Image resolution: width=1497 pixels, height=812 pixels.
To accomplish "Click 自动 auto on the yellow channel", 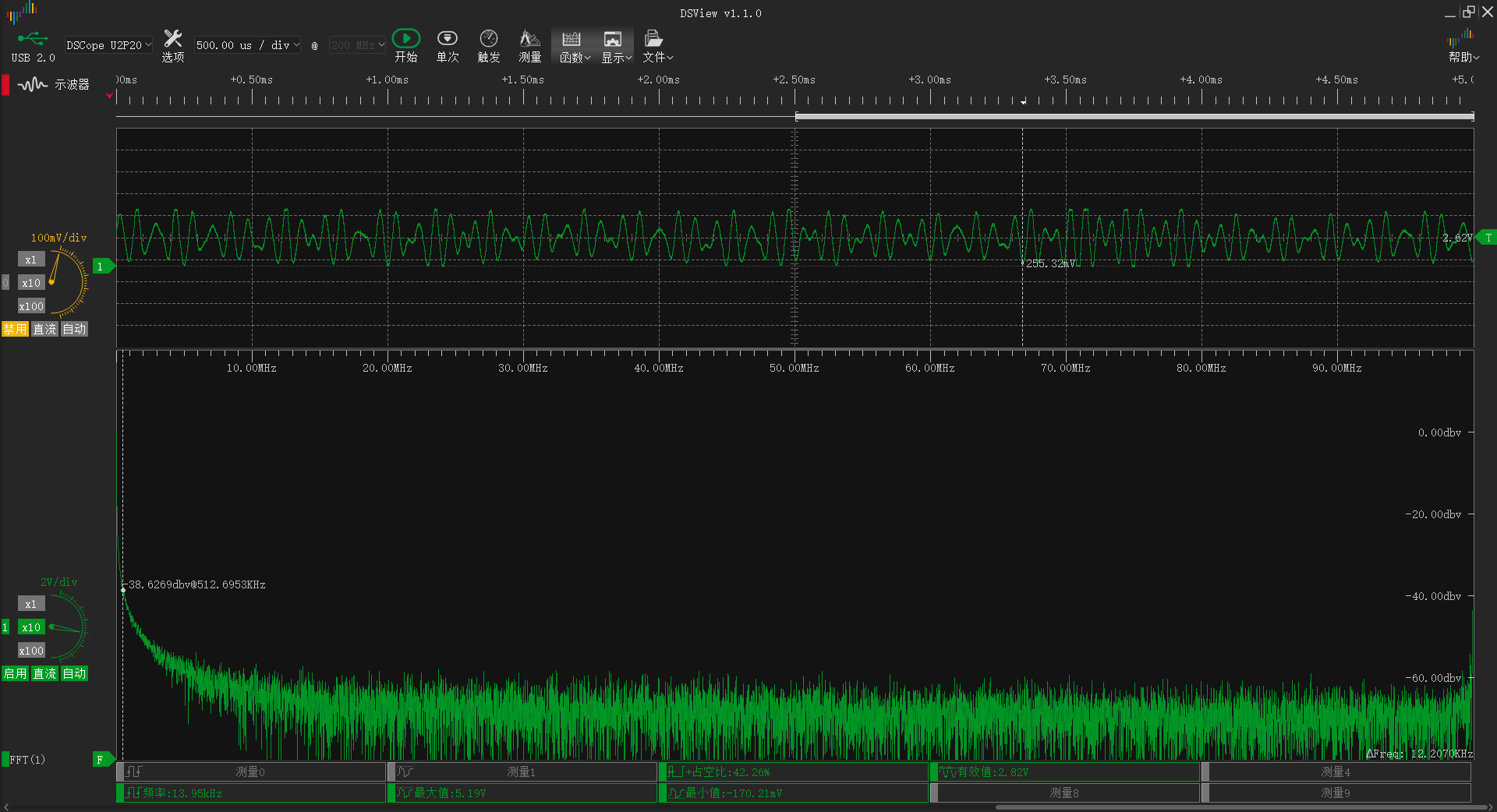I will pos(74,329).
